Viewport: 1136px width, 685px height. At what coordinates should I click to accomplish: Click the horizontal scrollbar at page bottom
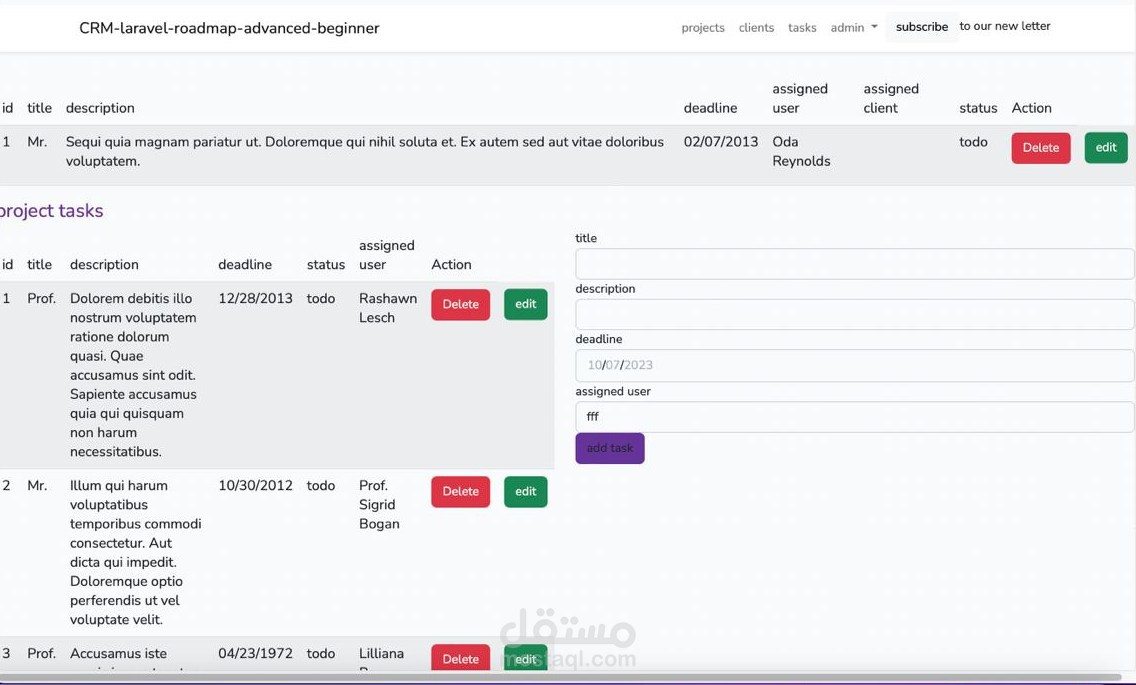(561, 677)
